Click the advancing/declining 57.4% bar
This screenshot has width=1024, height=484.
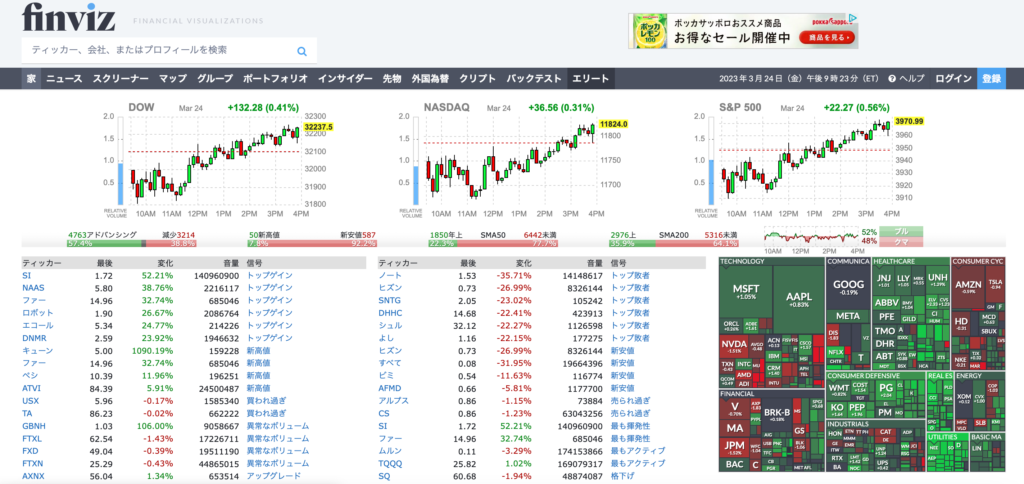pos(131,243)
